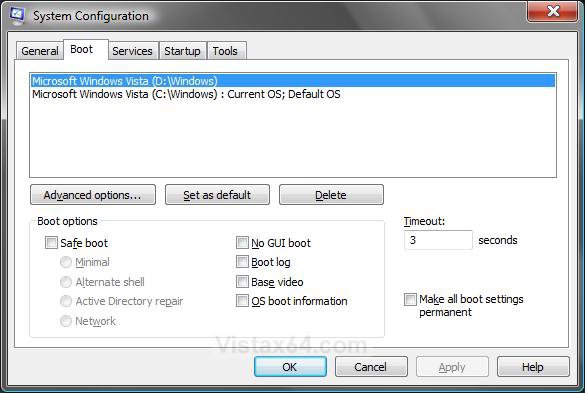This screenshot has height=393, width=585.
Task: Open Help for System Configuration
Action: pos(533,367)
